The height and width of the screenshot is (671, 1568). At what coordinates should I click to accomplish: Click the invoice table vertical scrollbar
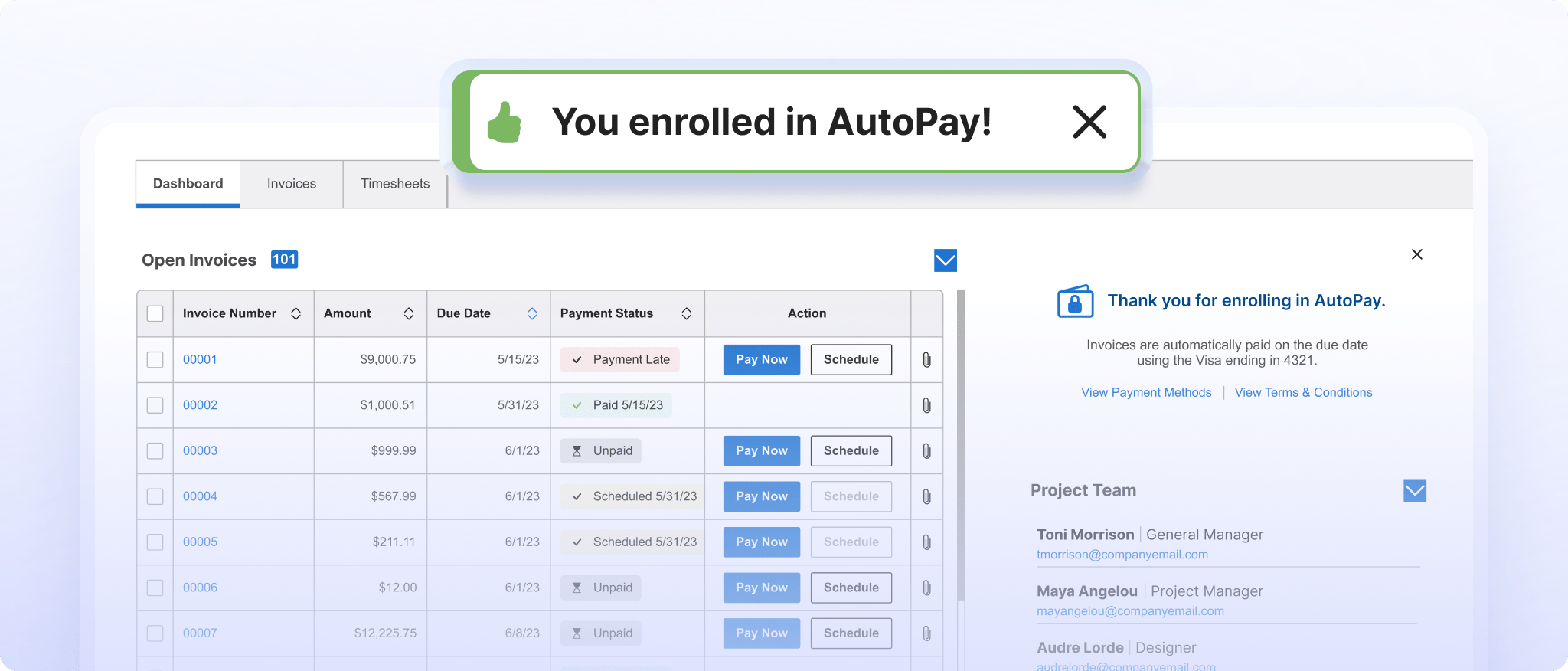pyautogui.click(x=961, y=444)
